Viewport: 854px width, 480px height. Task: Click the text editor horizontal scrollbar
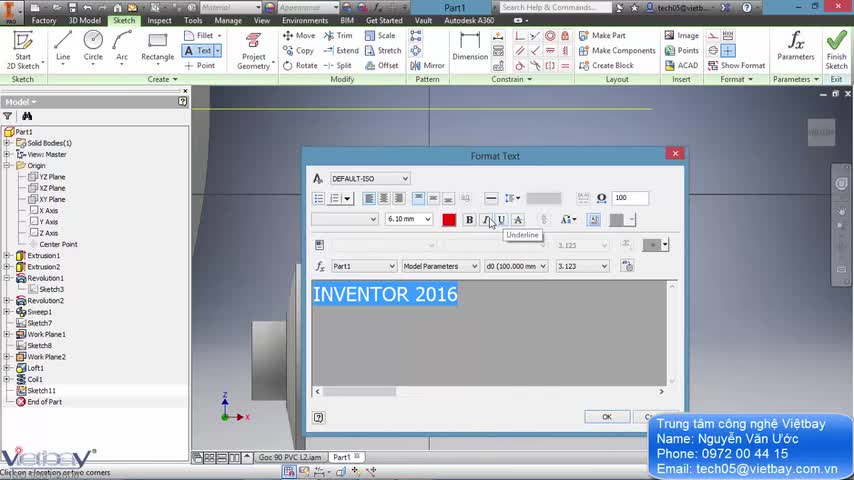(489, 391)
